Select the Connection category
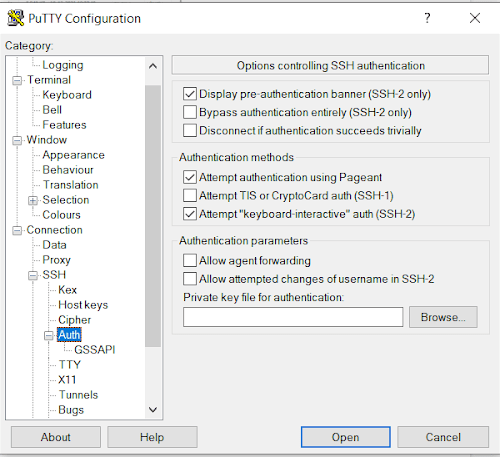500x457 pixels. pyautogui.click(x=54, y=230)
